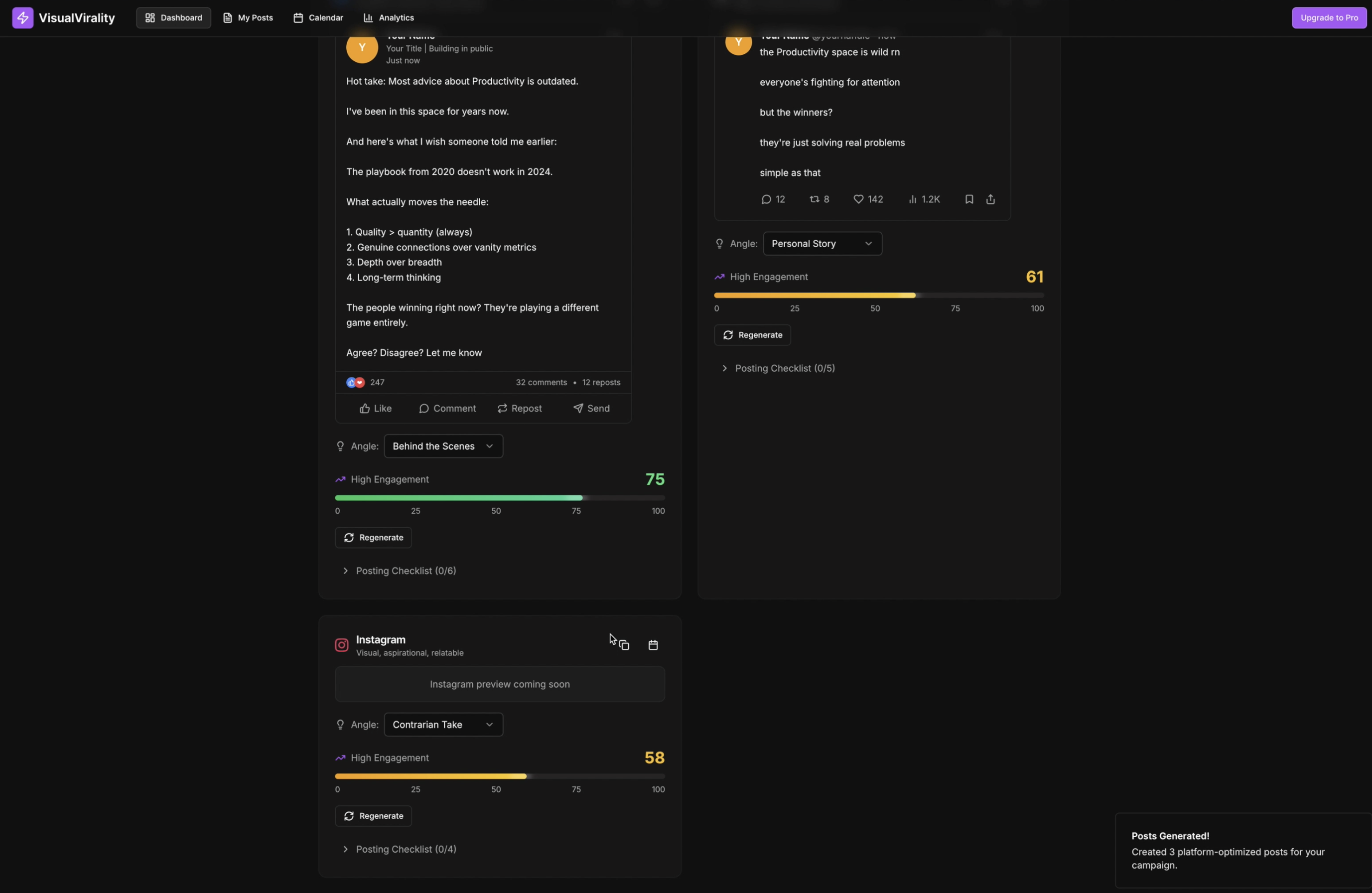The image size is (1372, 893).
Task: Click the Upgrade to Pro button
Action: click(1329, 18)
